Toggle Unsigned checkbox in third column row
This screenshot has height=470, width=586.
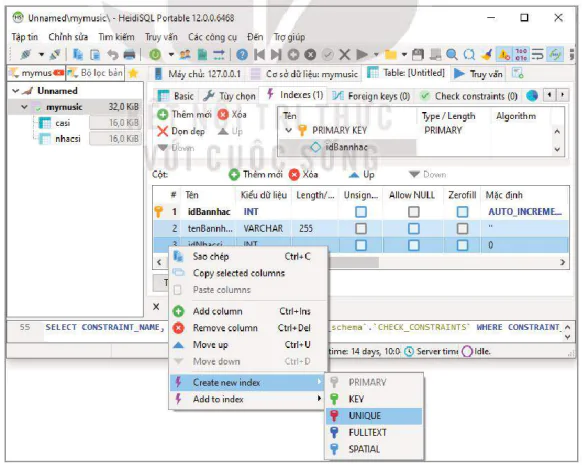pyautogui.click(x=361, y=245)
